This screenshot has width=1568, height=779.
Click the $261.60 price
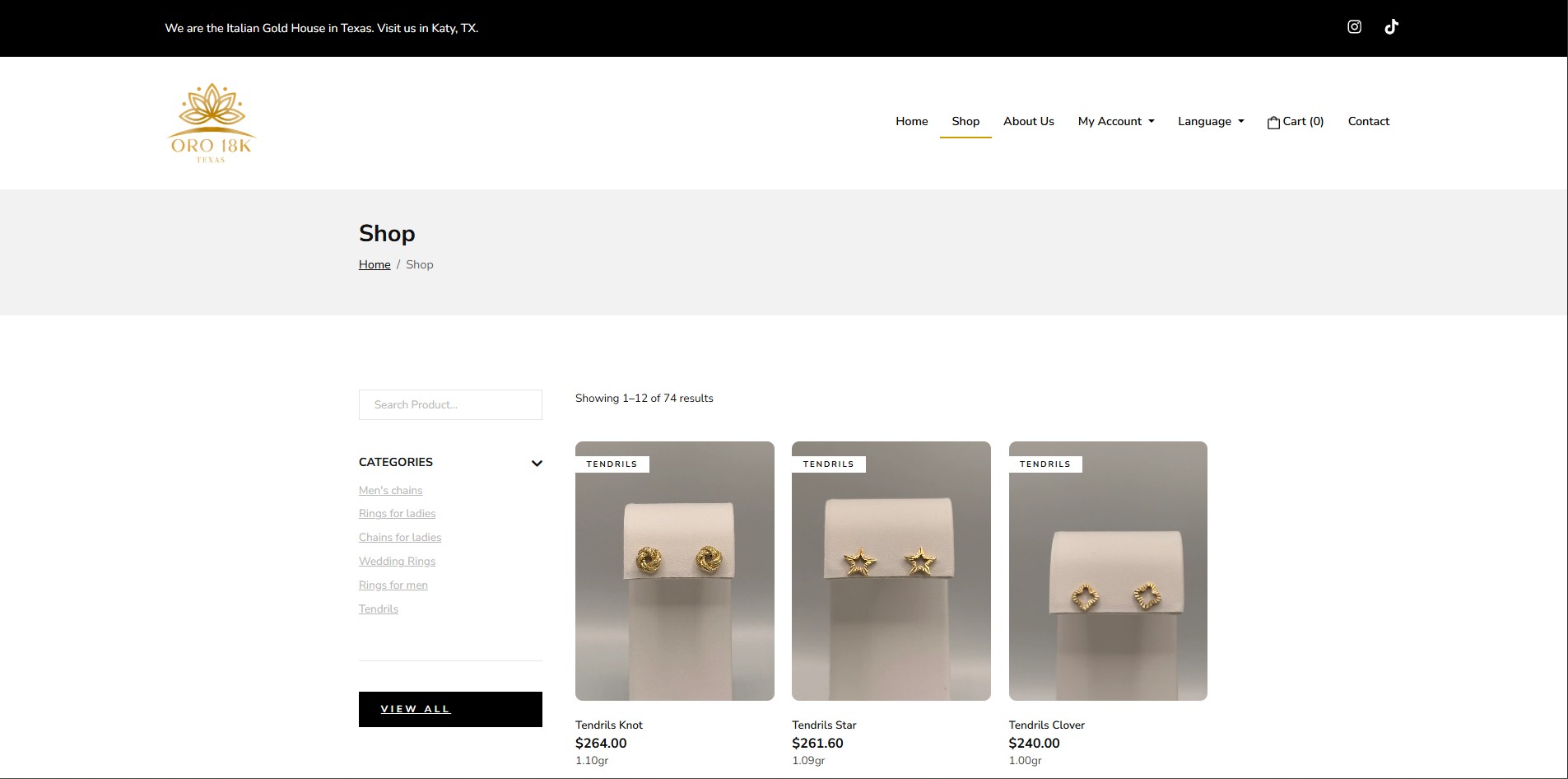817,743
